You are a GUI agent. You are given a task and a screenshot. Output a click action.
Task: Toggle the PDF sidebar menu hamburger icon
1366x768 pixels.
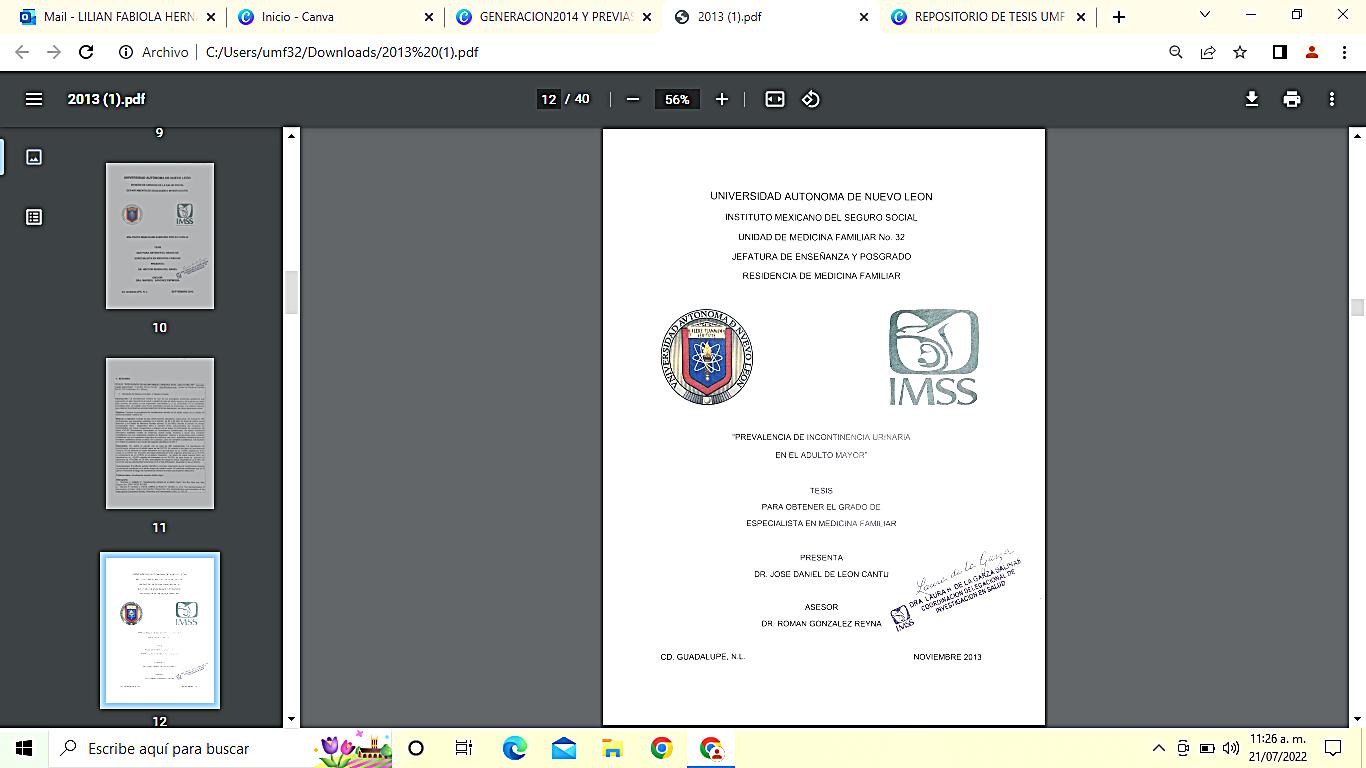click(34, 99)
